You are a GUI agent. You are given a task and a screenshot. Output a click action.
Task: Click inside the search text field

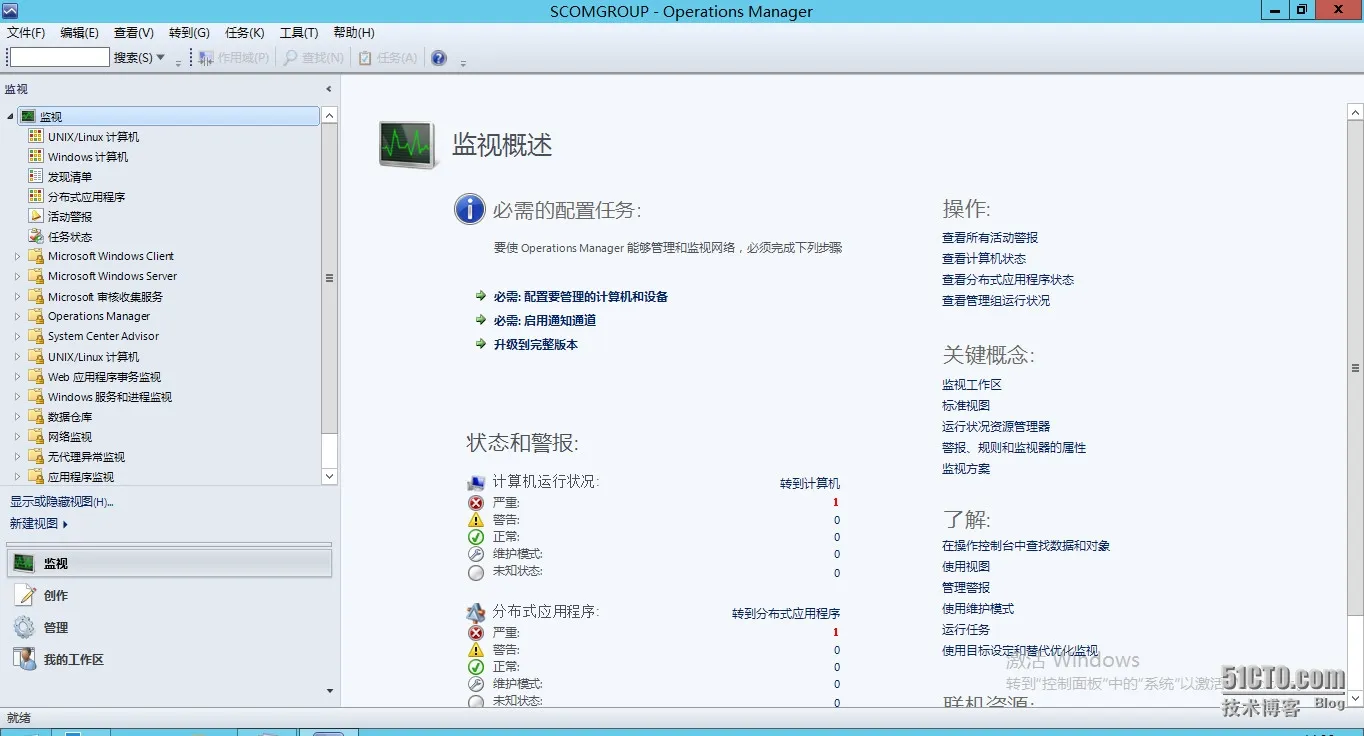[x=59, y=58]
